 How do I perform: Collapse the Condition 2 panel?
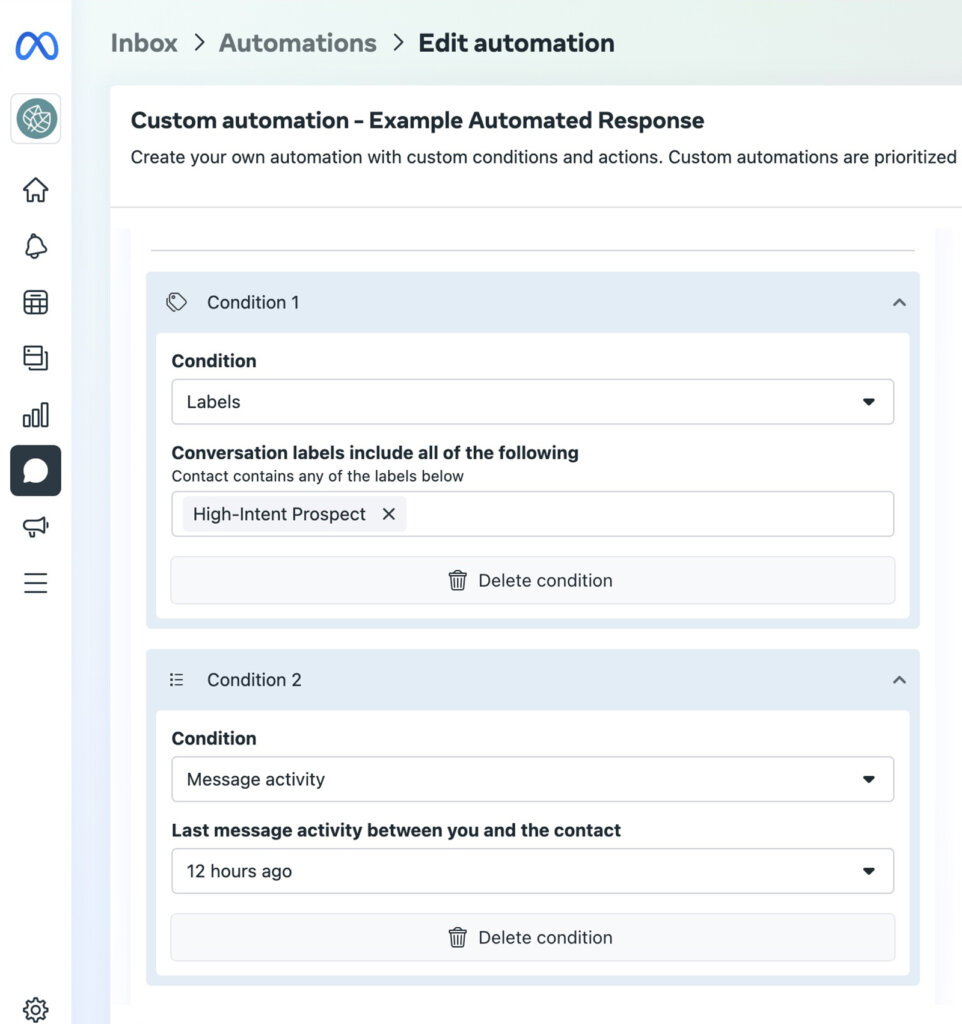(x=898, y=679)
